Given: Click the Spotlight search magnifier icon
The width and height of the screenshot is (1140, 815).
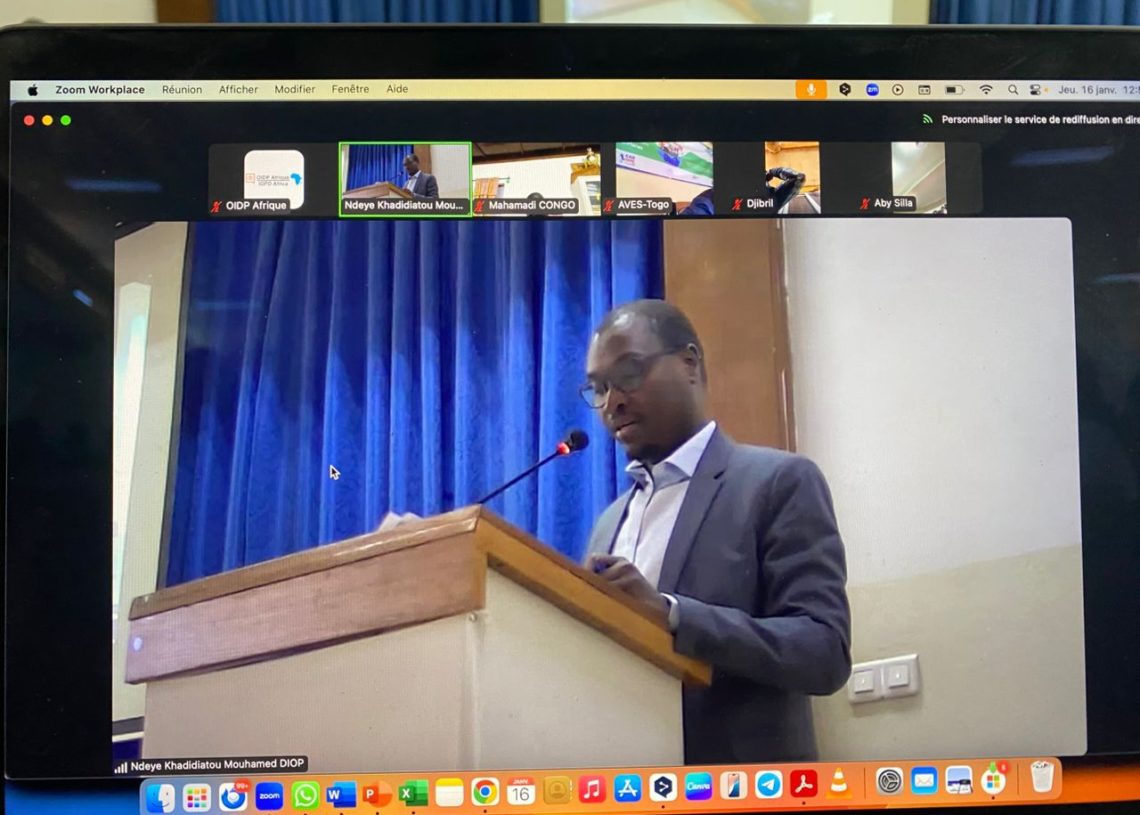Looking at the screenshot, I should [x=1013, y=90].
